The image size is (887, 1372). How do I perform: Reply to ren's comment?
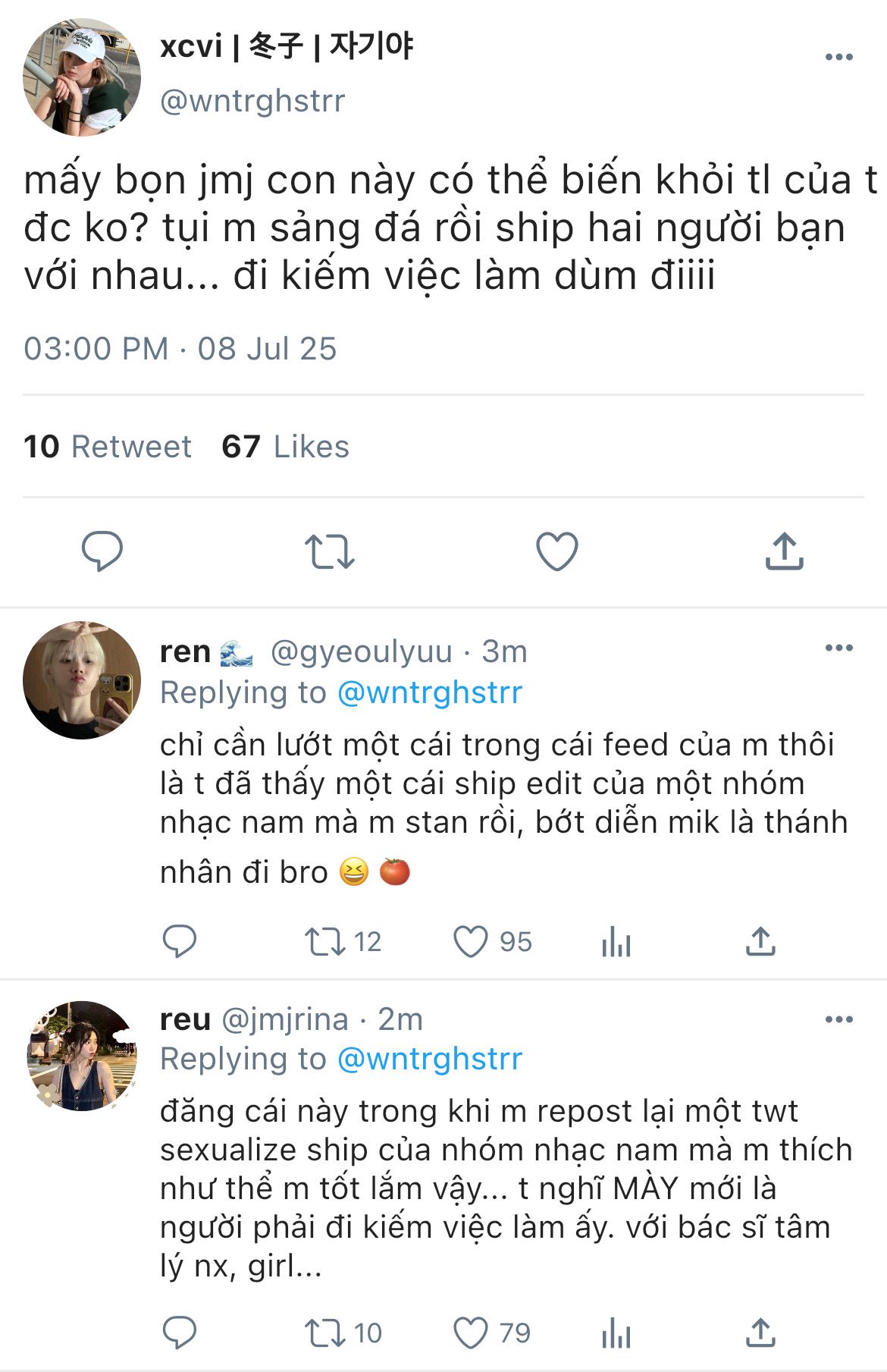[180, 942]
